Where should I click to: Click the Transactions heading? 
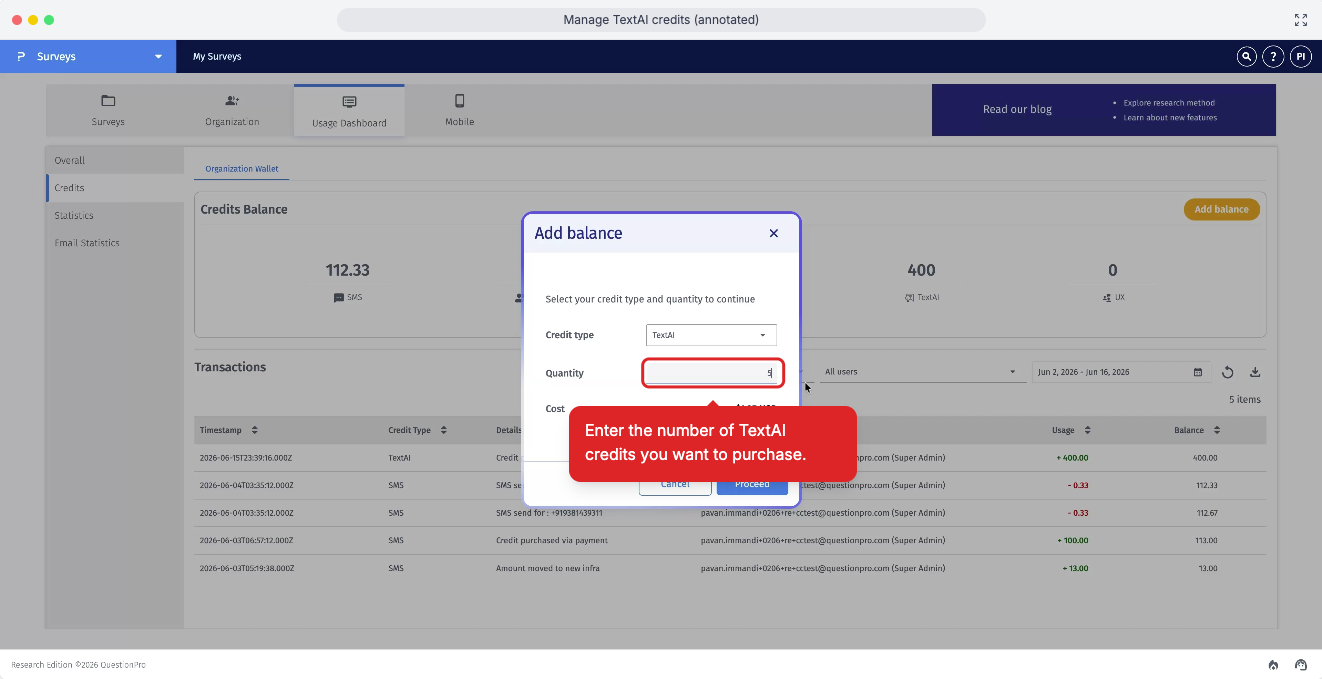[230, 367]
